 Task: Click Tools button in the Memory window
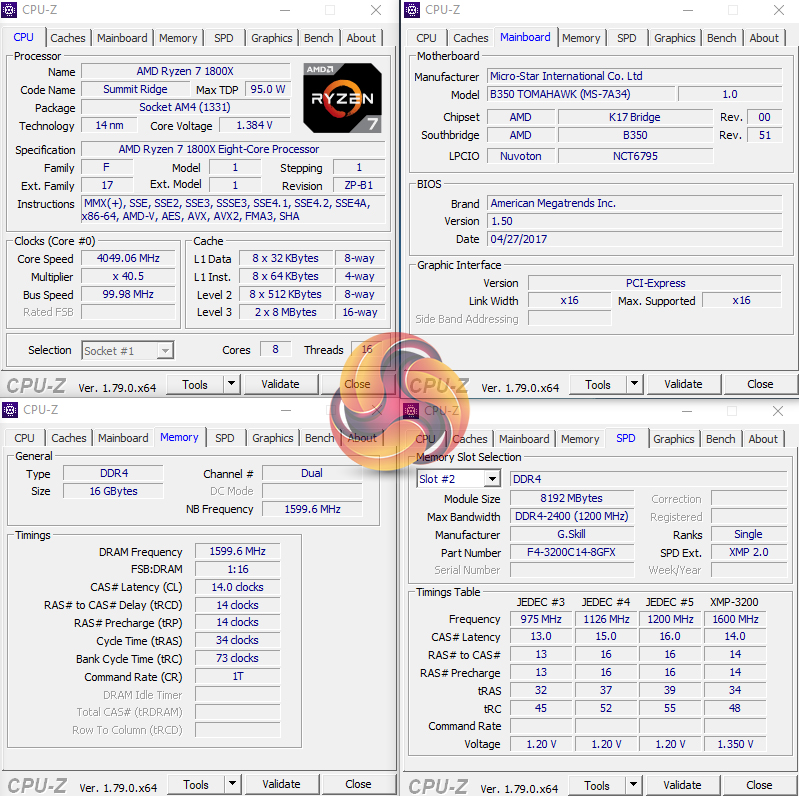click(196, 785)
